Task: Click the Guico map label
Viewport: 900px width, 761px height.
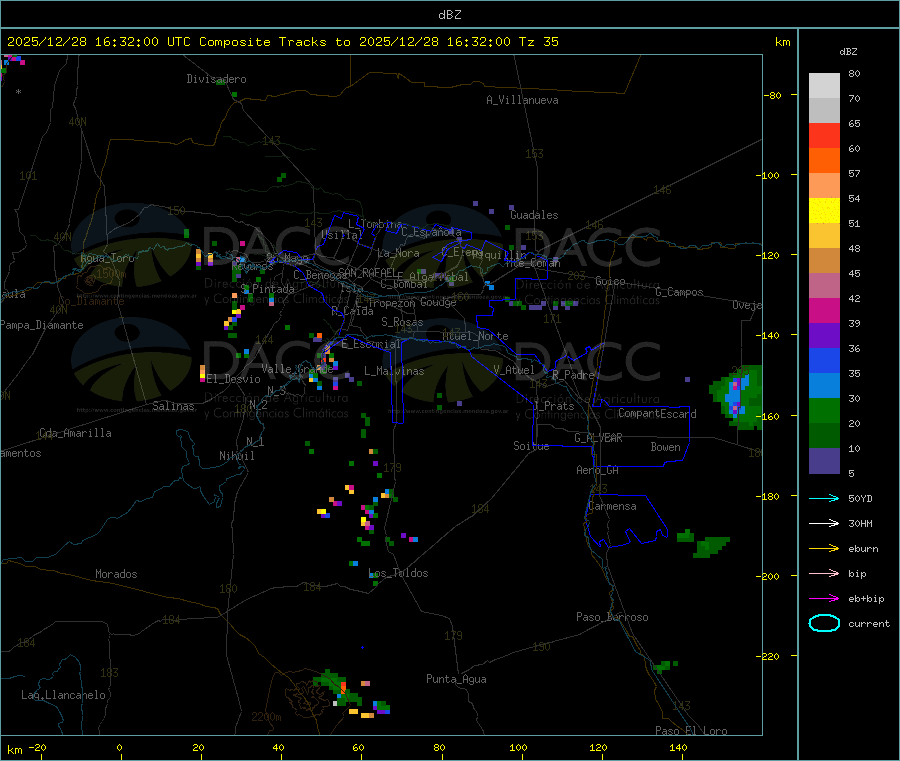Action: [610, 281]
